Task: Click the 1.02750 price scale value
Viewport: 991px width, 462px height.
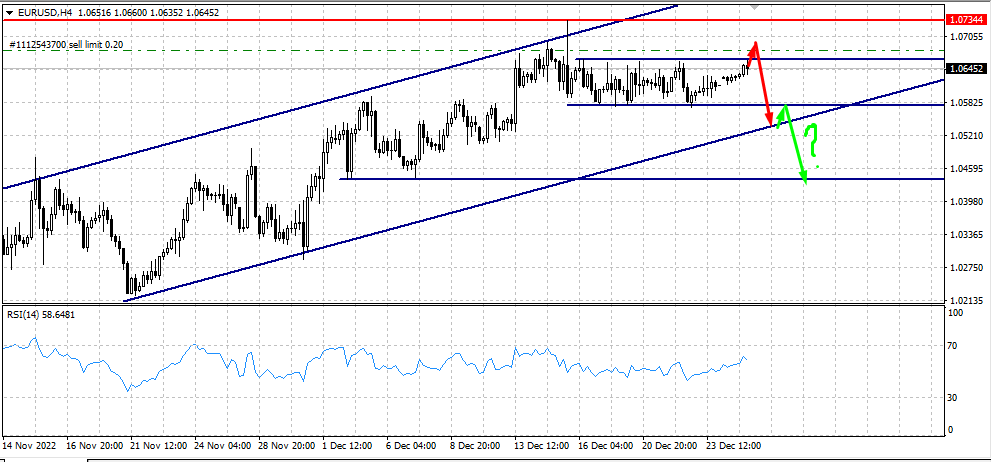Action: pyautogui.click(x=964, y=268)
